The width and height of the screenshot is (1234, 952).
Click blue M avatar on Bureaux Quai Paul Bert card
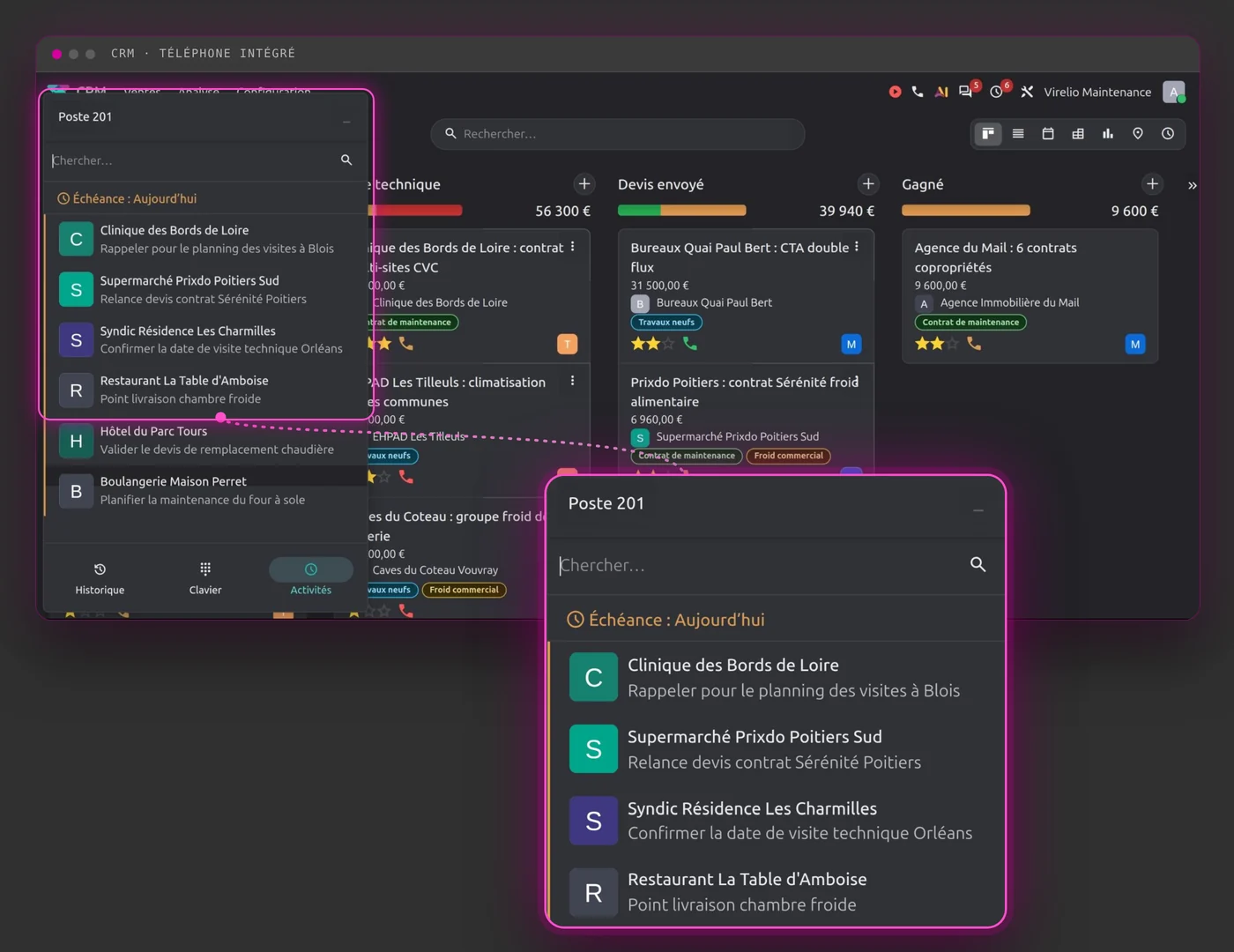pos(851,344)
